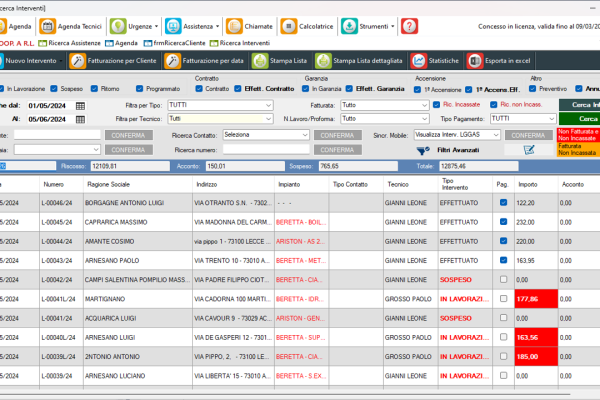Click the edit note pencil icon
The width and height of the screenshot is (600, 400).
point(529,150)
